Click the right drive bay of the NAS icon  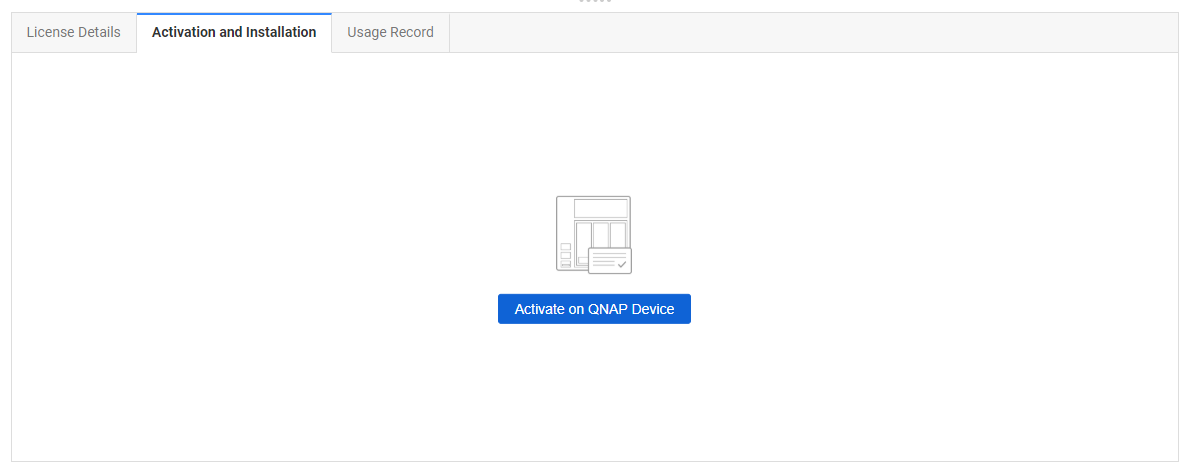click(618, 234)
